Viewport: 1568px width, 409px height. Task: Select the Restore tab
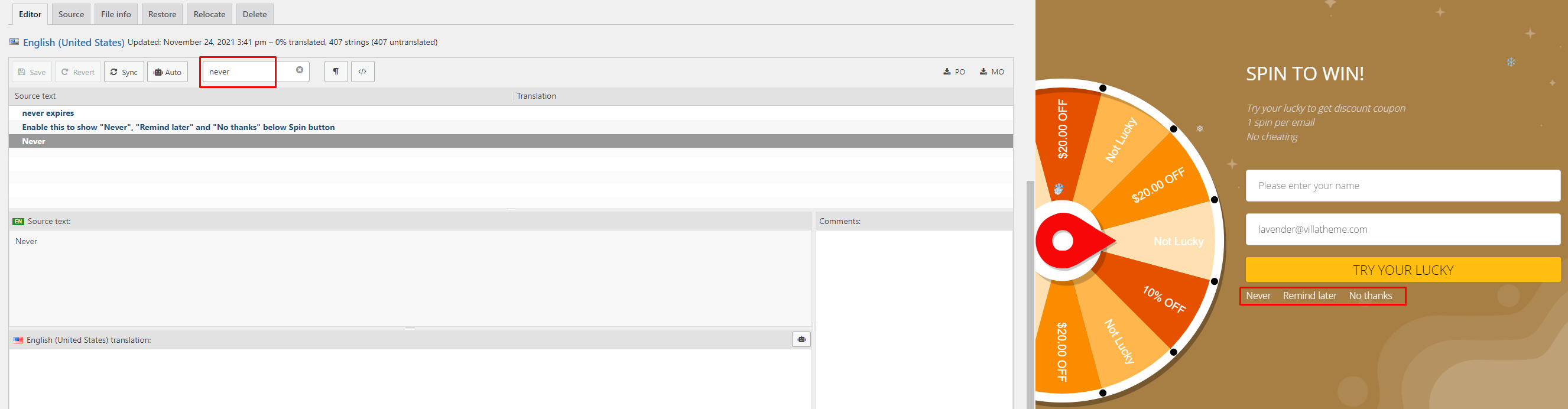pyautogui.click(x=162, y=14)
